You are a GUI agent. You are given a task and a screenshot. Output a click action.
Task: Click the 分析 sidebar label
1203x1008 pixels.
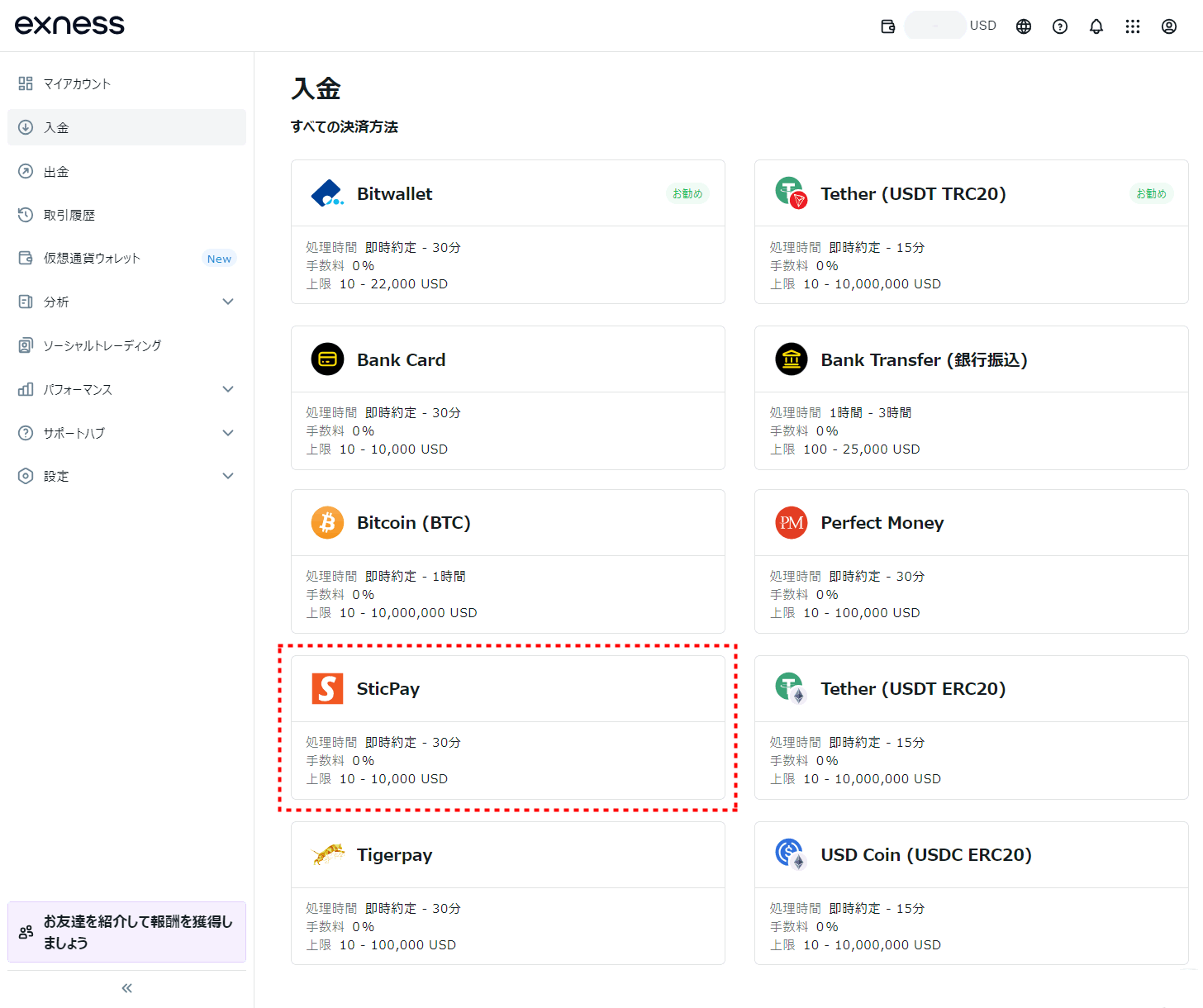tap(56, 302)
